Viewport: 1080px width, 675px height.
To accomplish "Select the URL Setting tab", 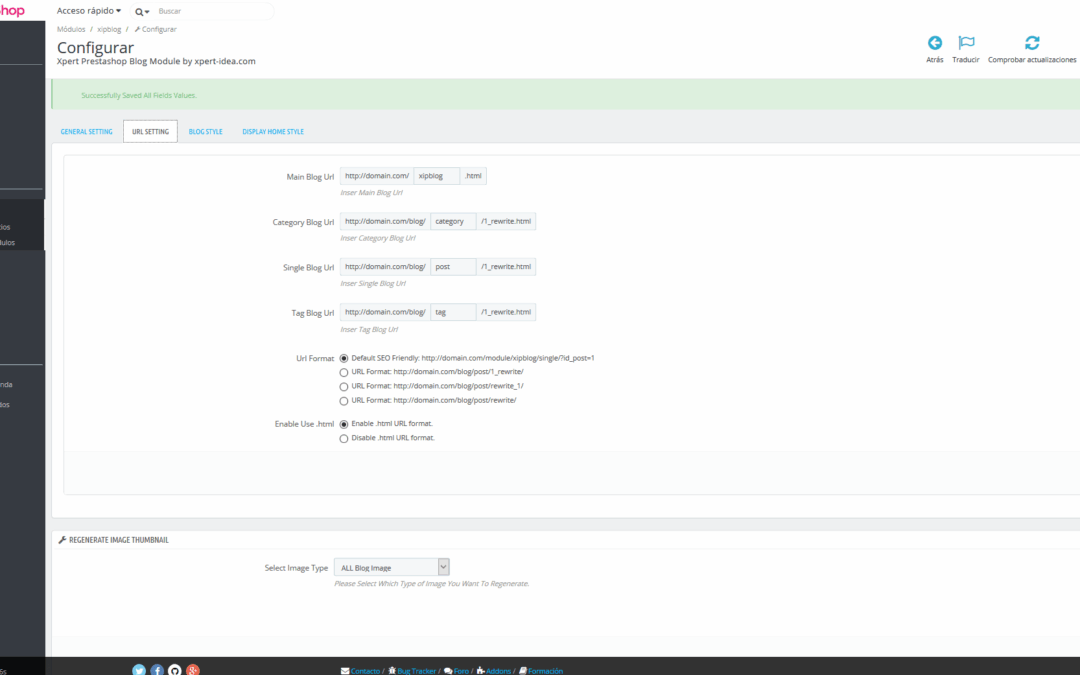I will click(x=150, y=132).
